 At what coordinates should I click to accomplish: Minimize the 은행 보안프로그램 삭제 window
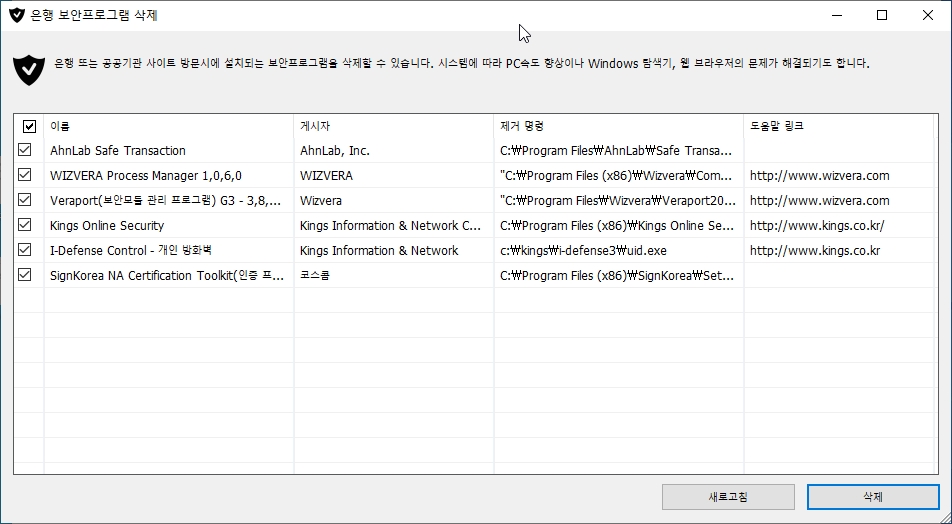click(837, 15)
